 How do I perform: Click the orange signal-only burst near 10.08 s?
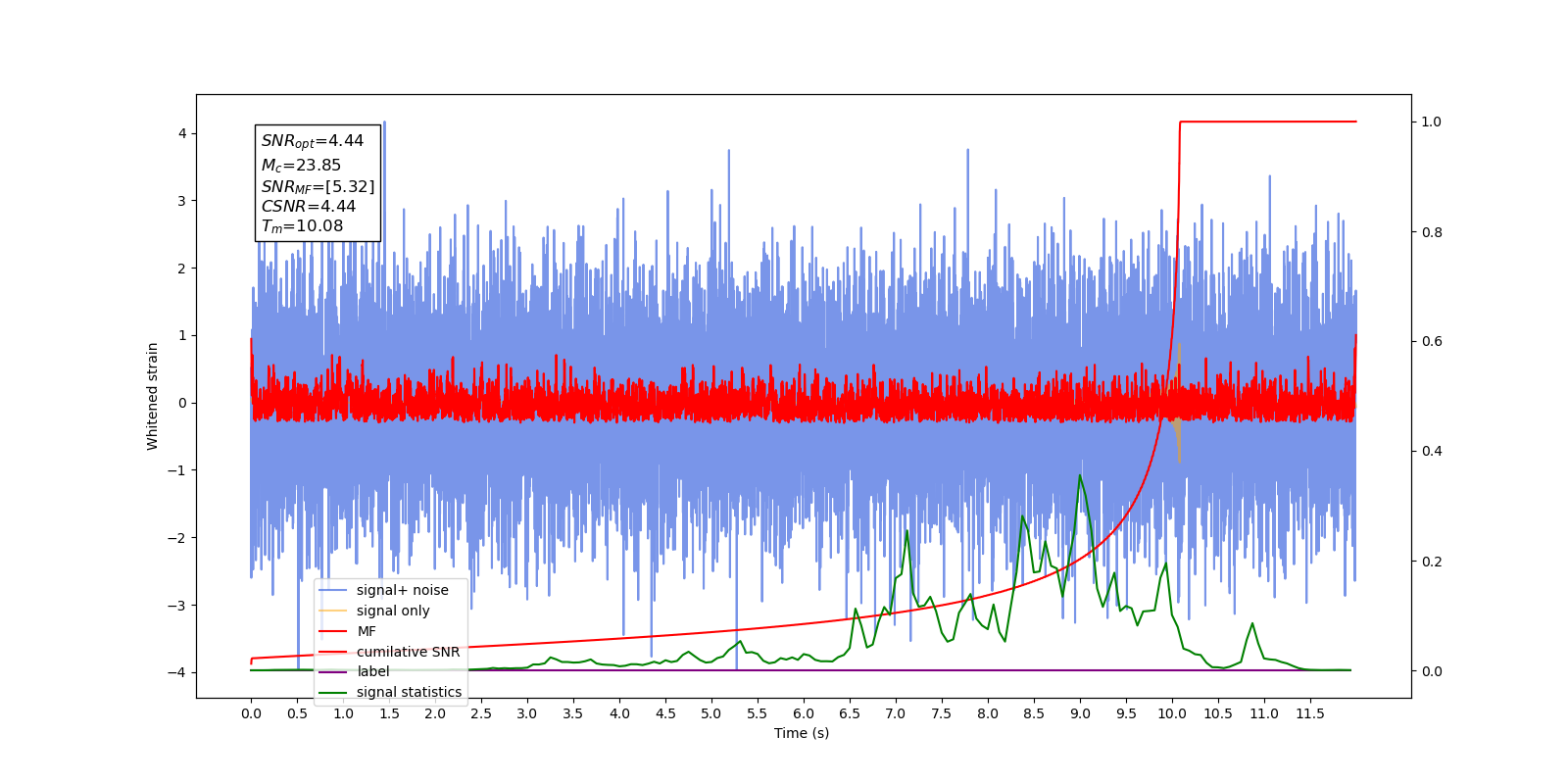click(x=1179, y=404)
